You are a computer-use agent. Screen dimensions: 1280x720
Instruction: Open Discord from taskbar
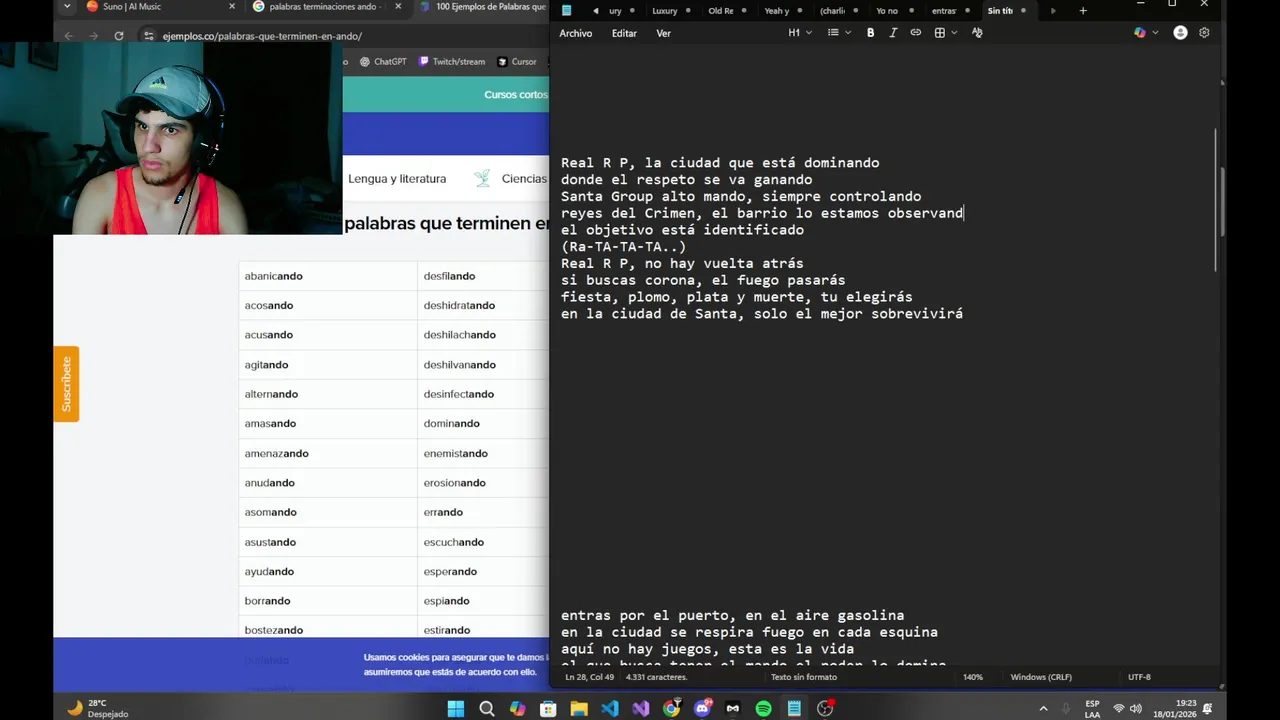703,709
